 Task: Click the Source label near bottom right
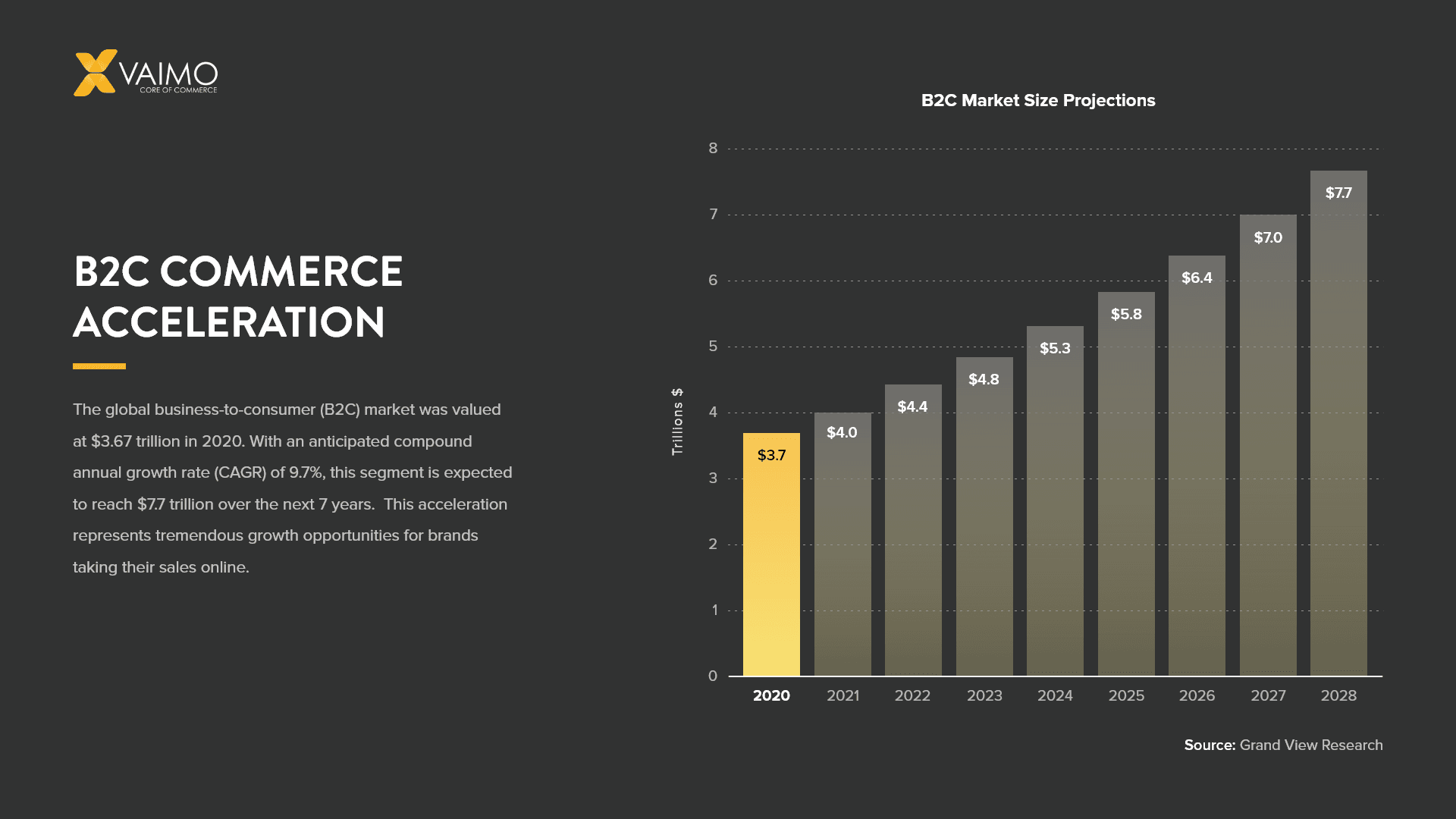tap(1209, 745)
